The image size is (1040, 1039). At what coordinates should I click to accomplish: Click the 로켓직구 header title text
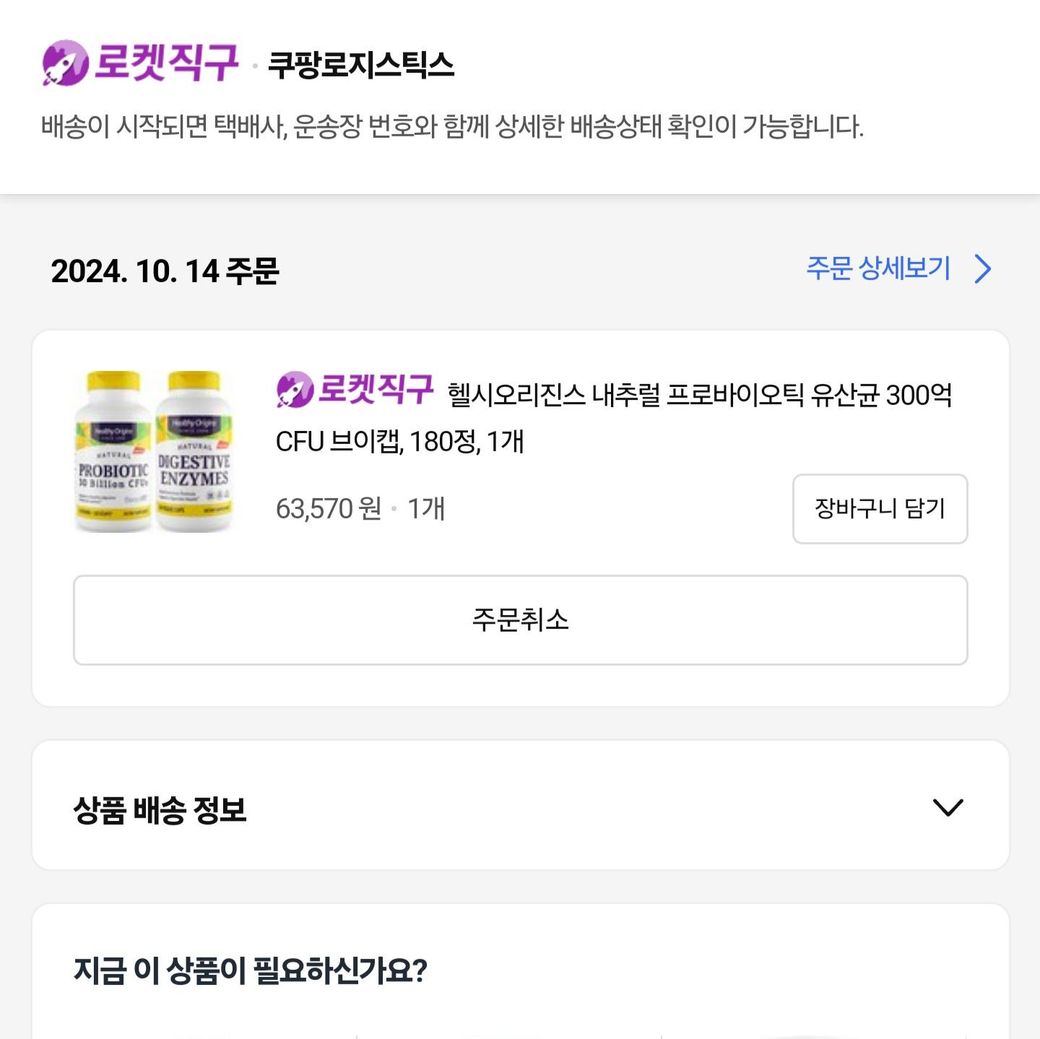pos(166,63)
